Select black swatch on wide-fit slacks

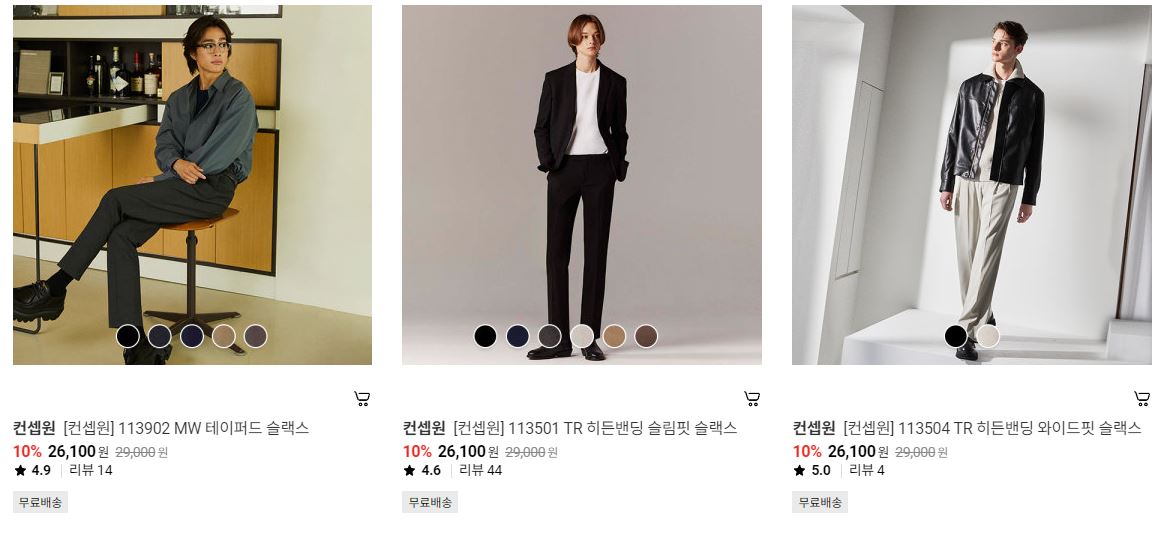click(x=956, y=337)
